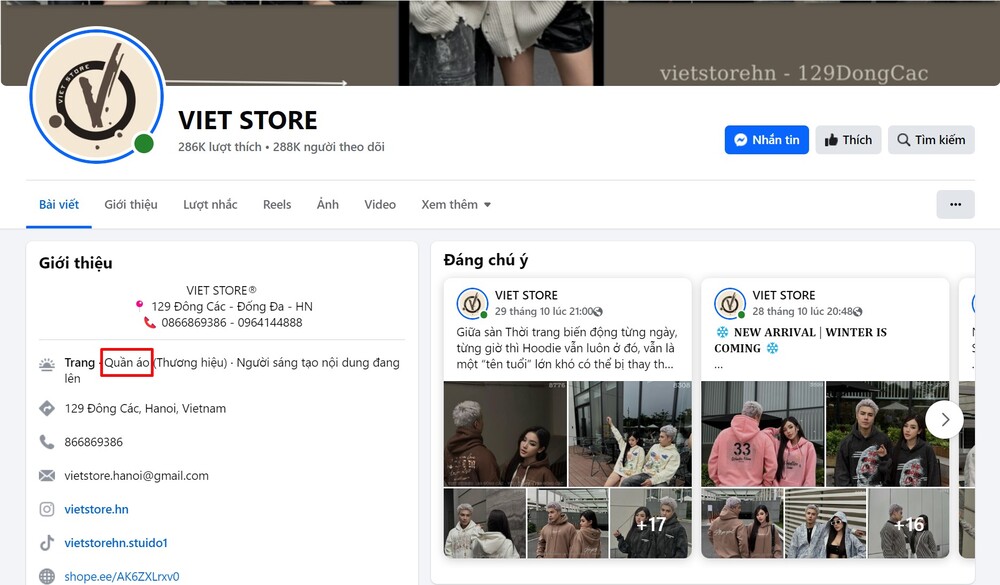Open the Tìm kiếm search button
Viewport: 1000px width, 585px height.
(931, 140)
